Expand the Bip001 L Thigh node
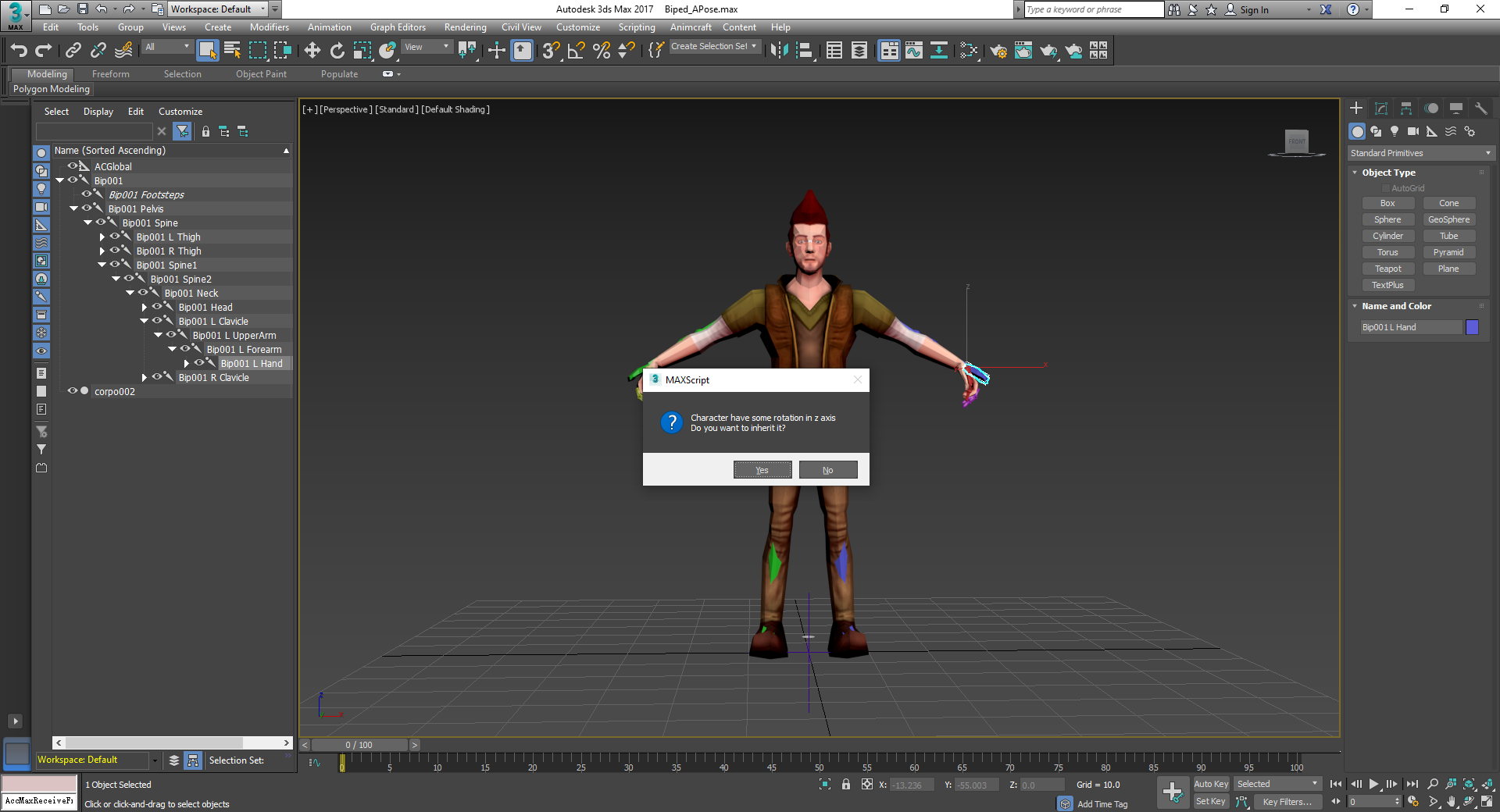 click(x=102, y=237)
